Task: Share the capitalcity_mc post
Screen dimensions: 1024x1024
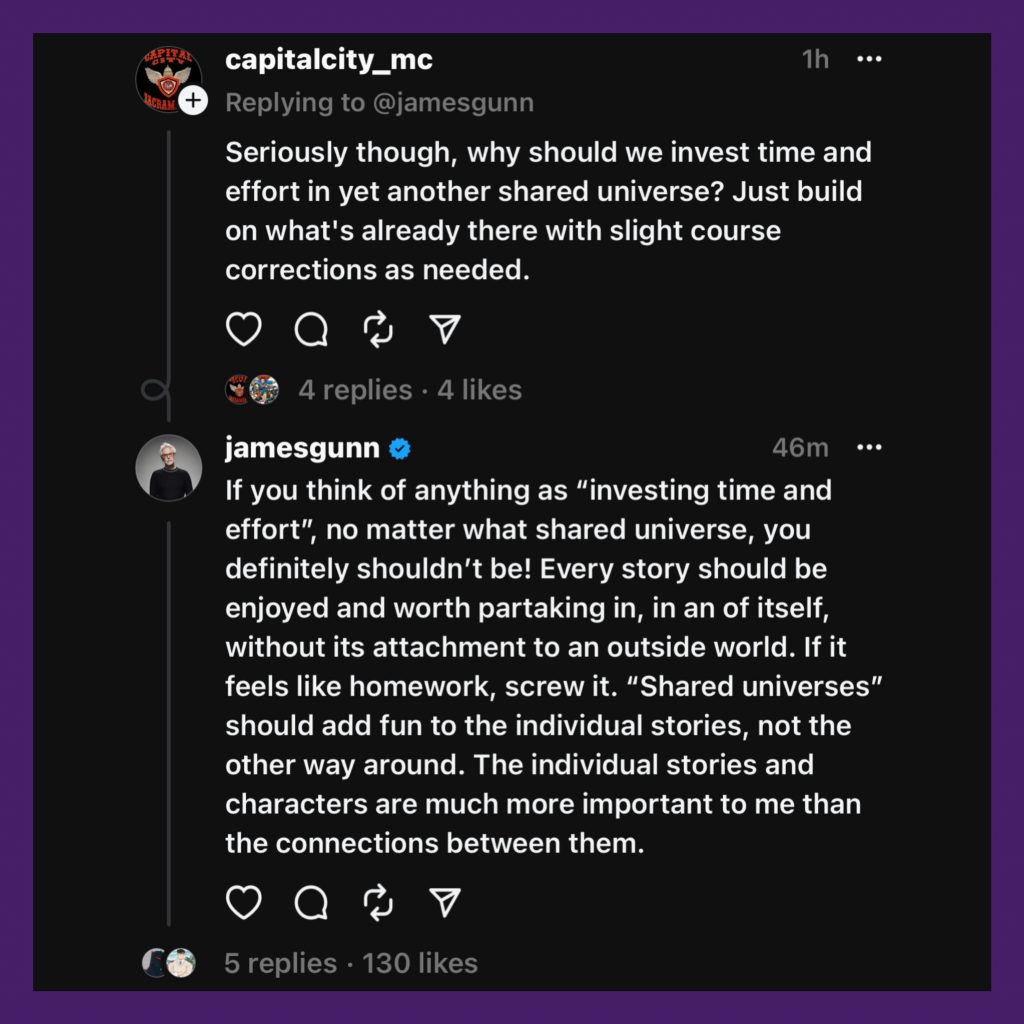Action: pyautogui.click(x=445, y=328)
